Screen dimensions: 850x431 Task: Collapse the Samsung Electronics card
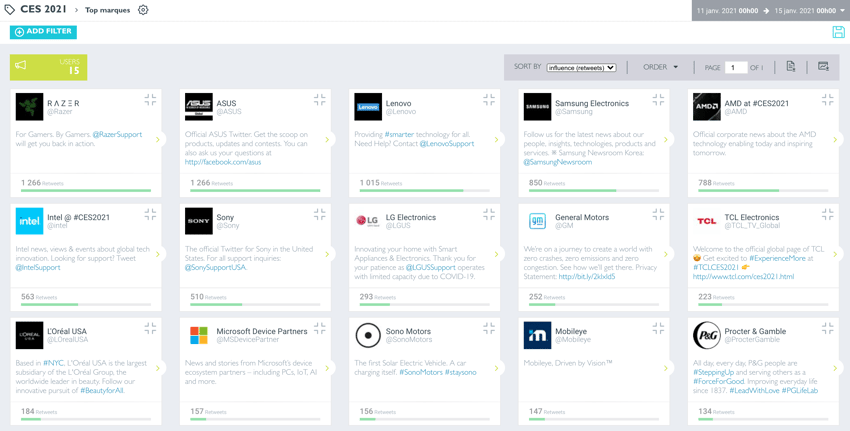(658, 100)
